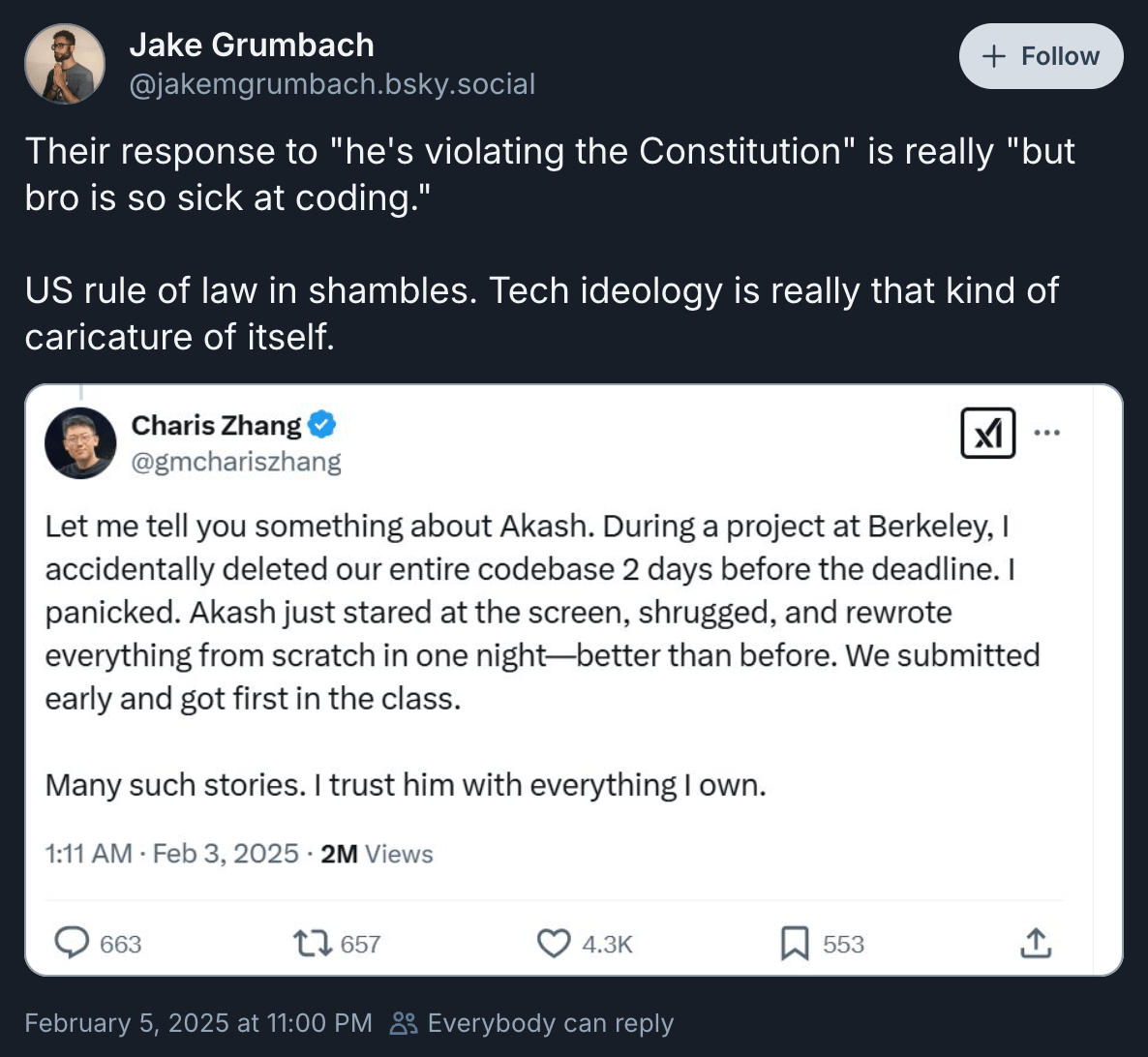Click the Grok icon on the tweet
The image size is (1148, 1057).
point(987,433)
